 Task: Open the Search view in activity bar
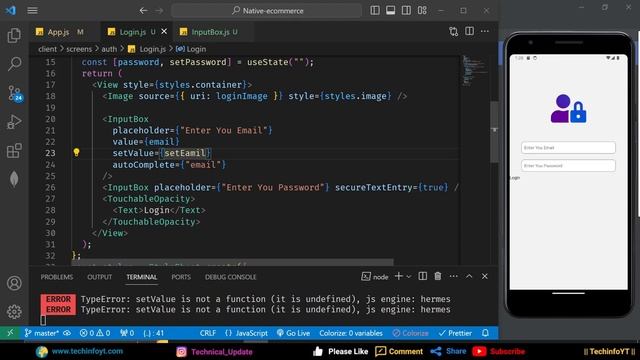(14, 64)
